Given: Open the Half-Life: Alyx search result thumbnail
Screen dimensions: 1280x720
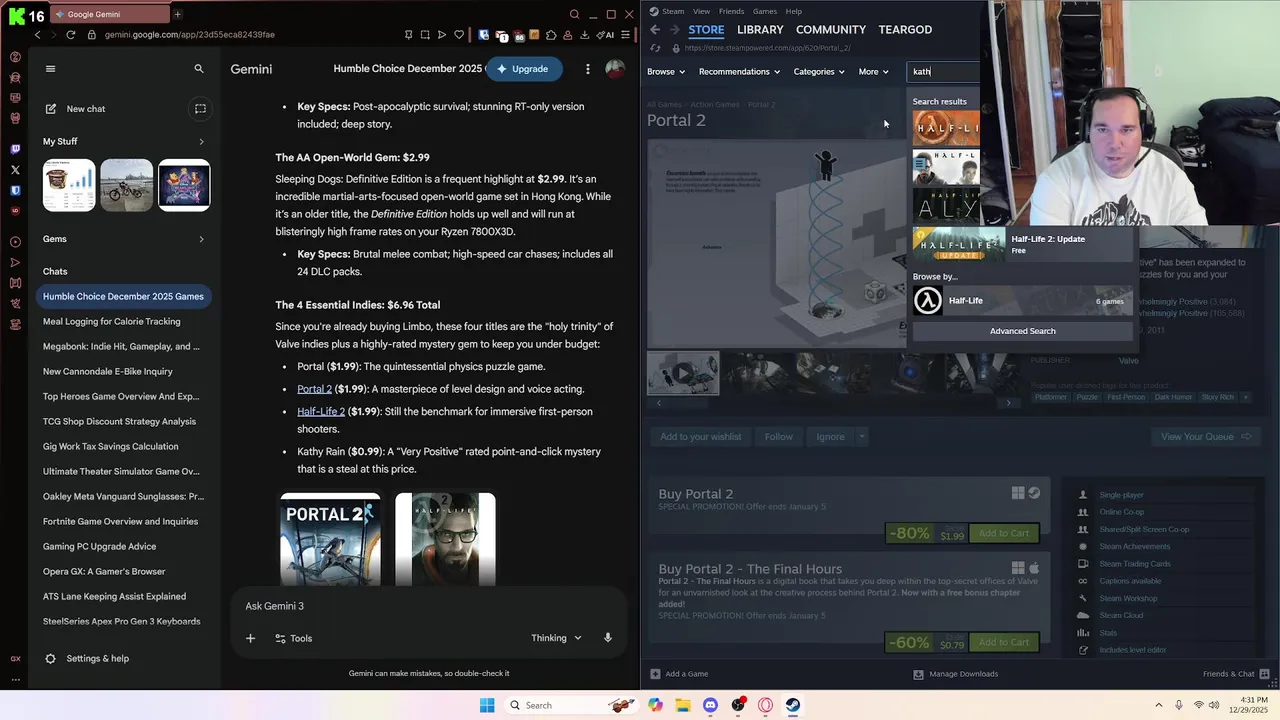Looking at the screenshot, I should (946, 207).
